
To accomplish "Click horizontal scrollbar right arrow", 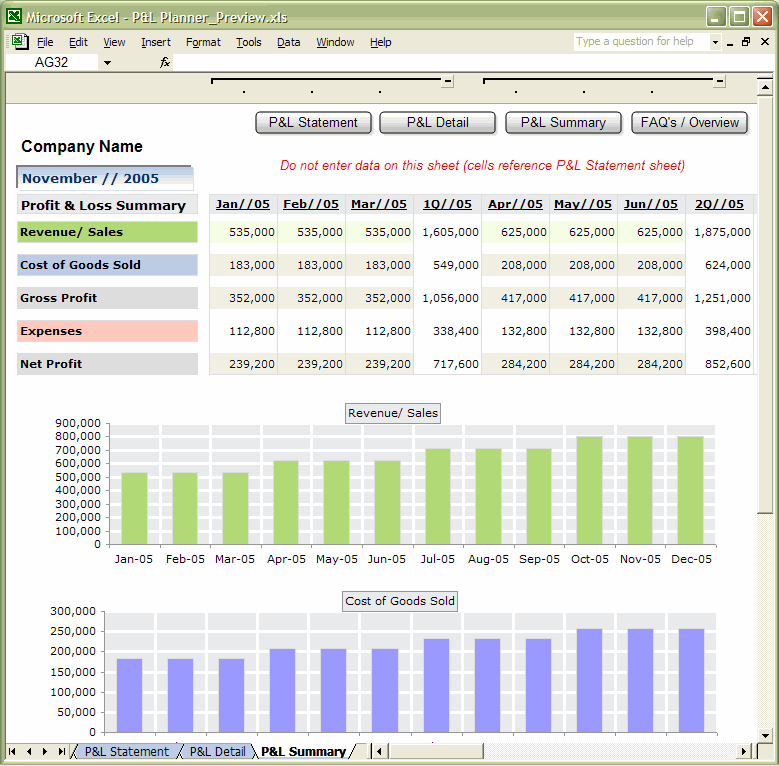I will coord(743,751).
